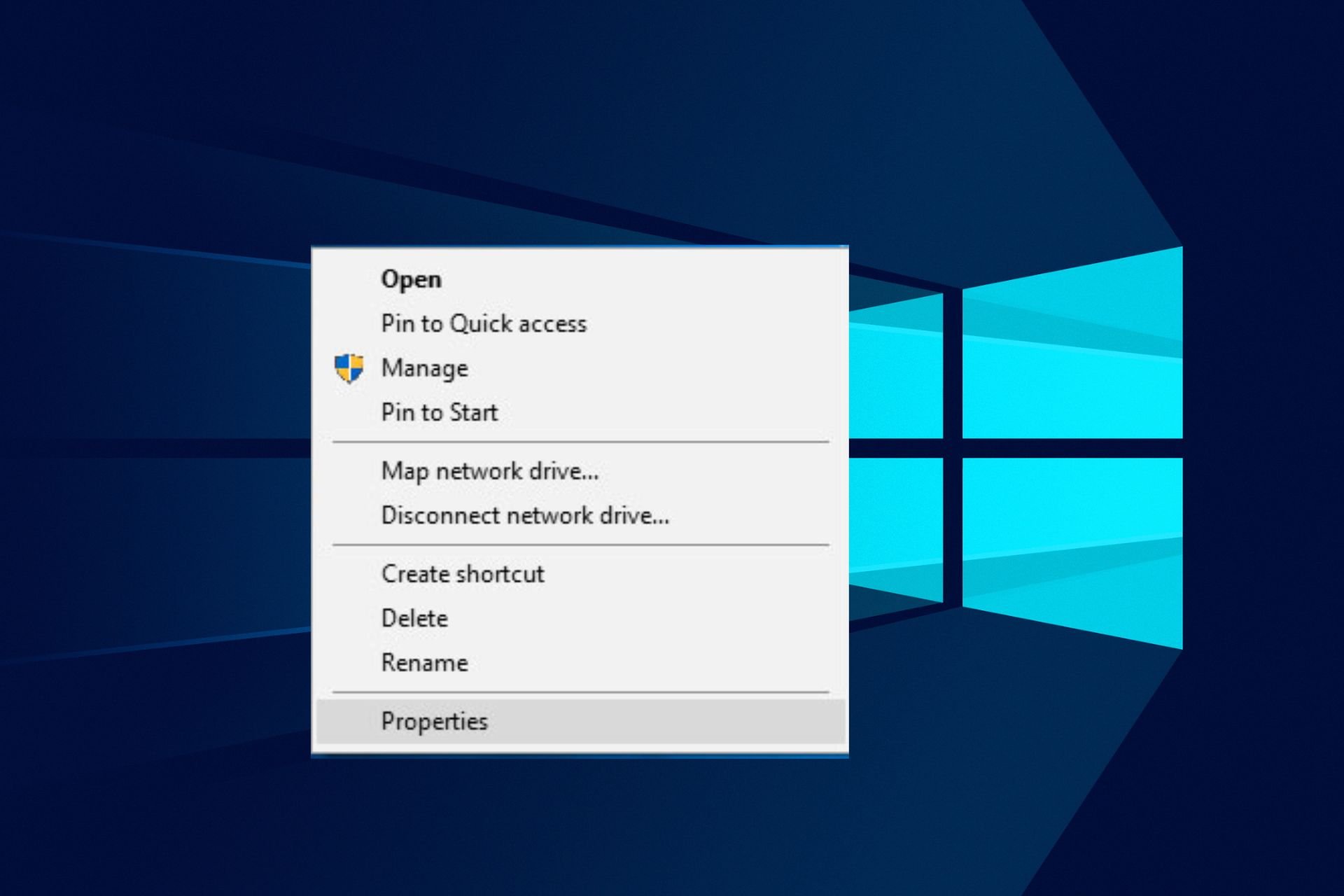Screen dimensions: 1344x896
Task: Select the Delete entry
Action: (580, 618)
